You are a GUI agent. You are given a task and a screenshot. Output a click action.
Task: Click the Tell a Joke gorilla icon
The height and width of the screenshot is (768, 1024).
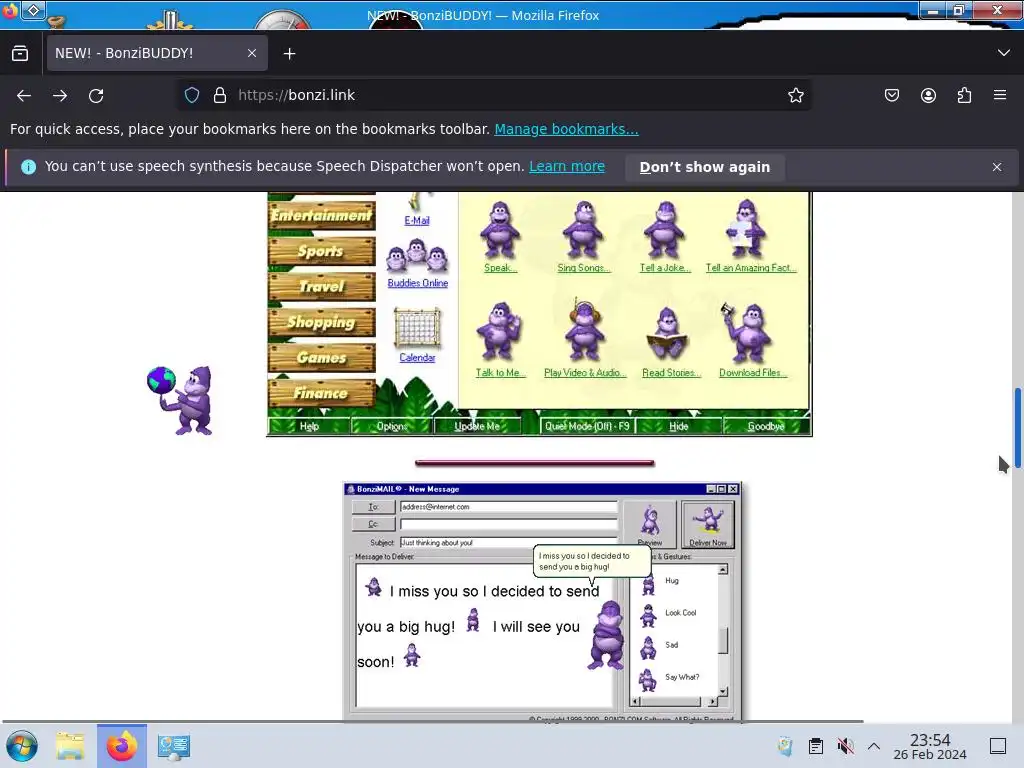coord(665,230)
